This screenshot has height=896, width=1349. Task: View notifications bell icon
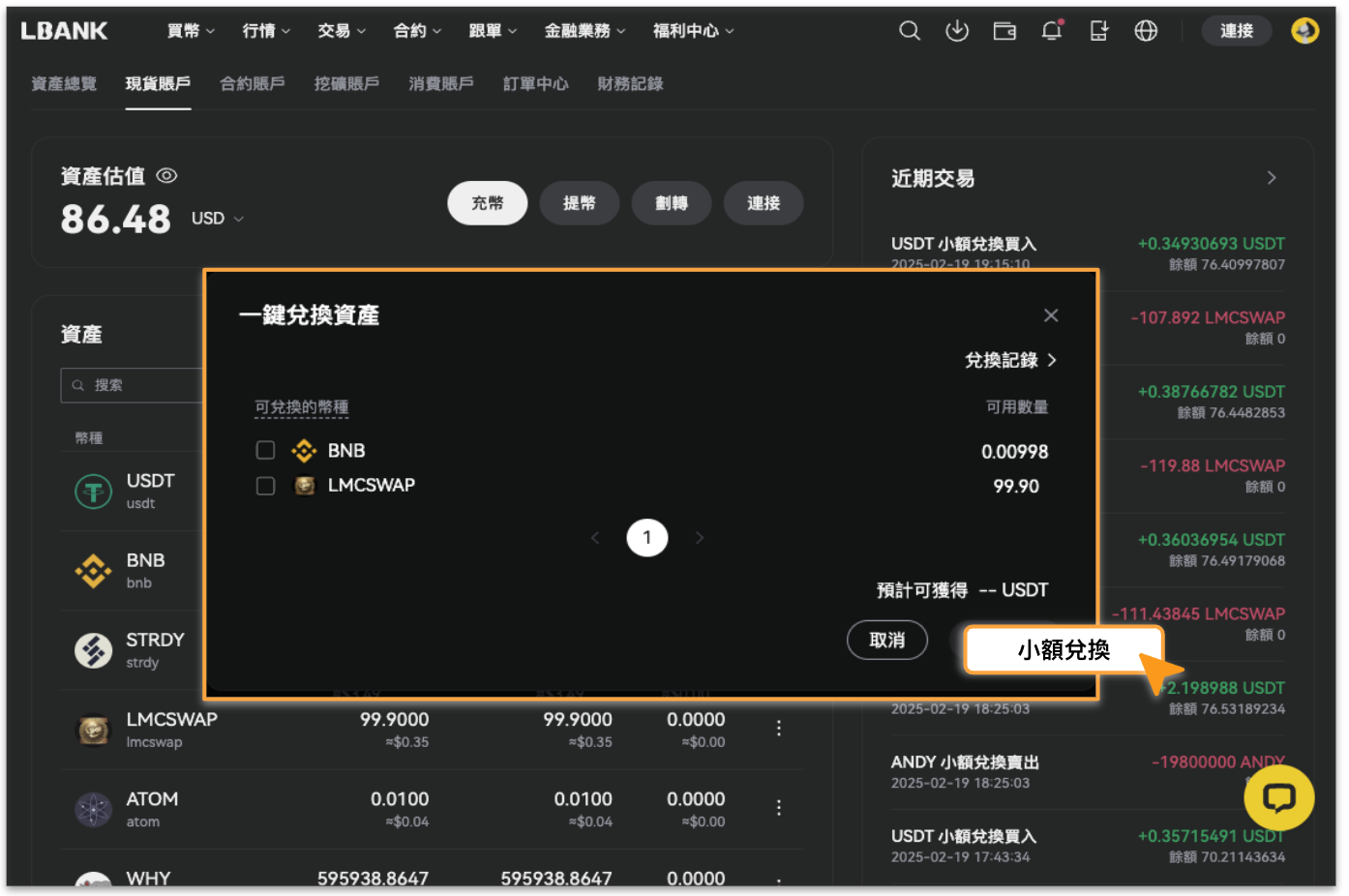coord(1052,31)
